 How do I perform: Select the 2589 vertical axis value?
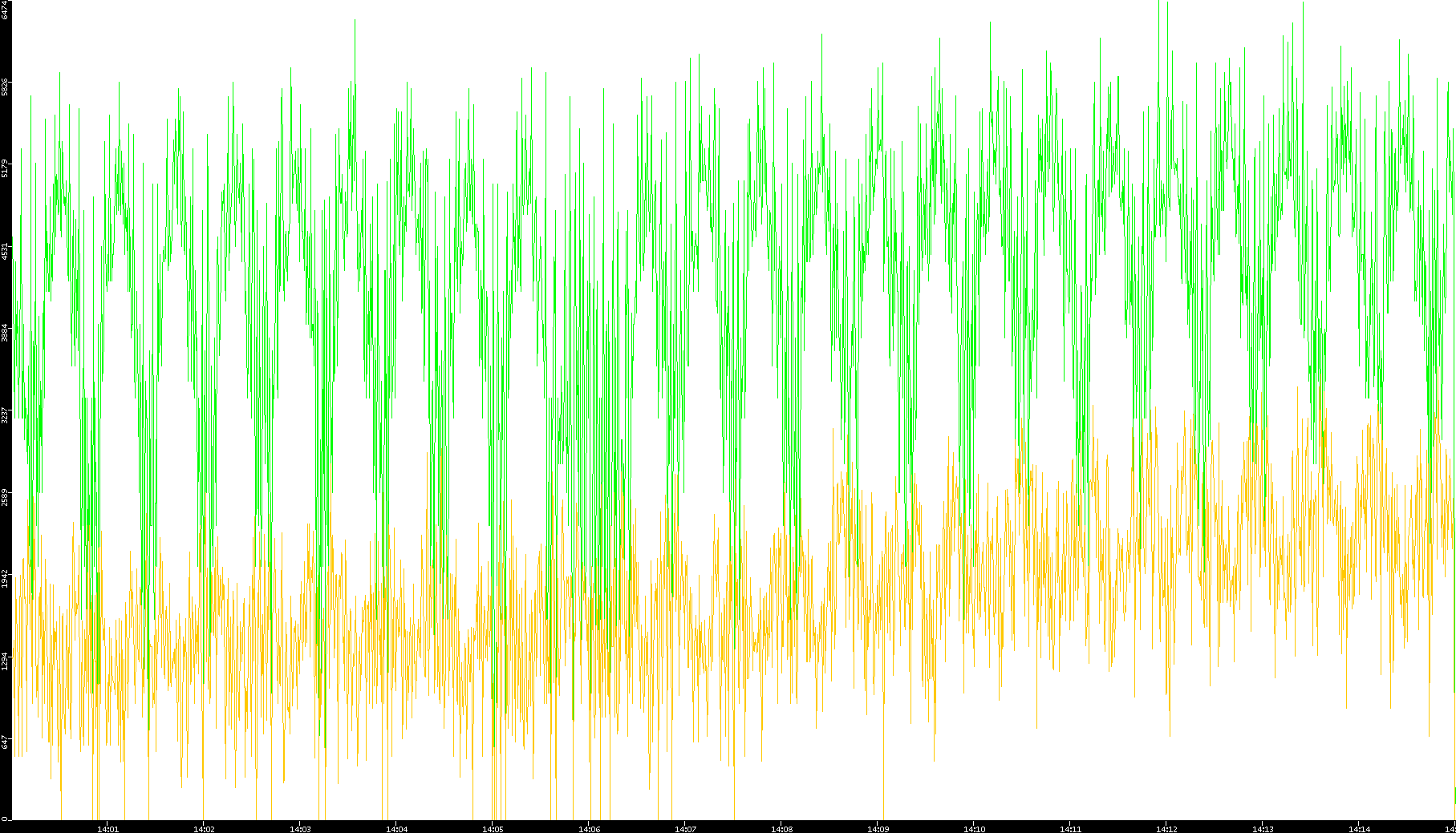(x=5, y=498)
